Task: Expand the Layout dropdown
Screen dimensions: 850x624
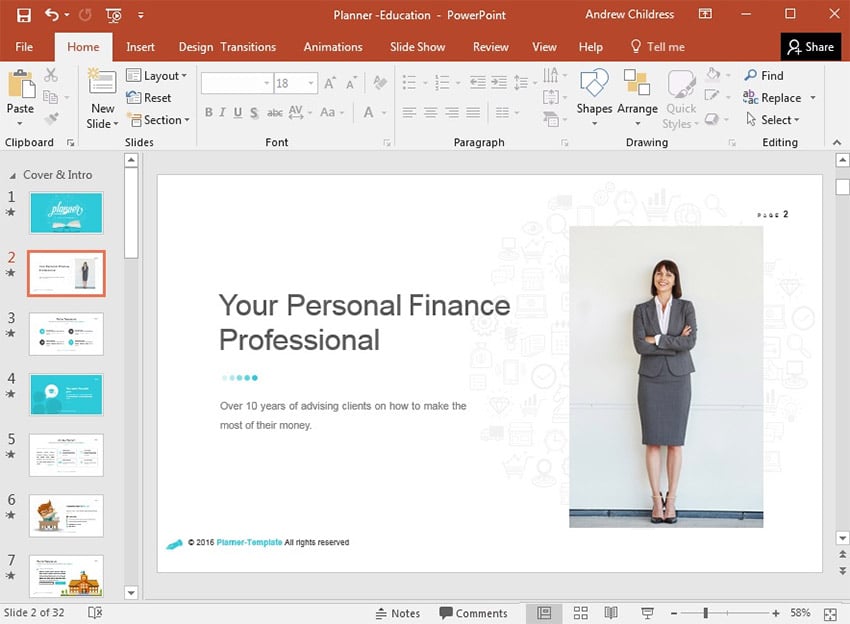Action: pyautogui.click(x=160, y=76)
